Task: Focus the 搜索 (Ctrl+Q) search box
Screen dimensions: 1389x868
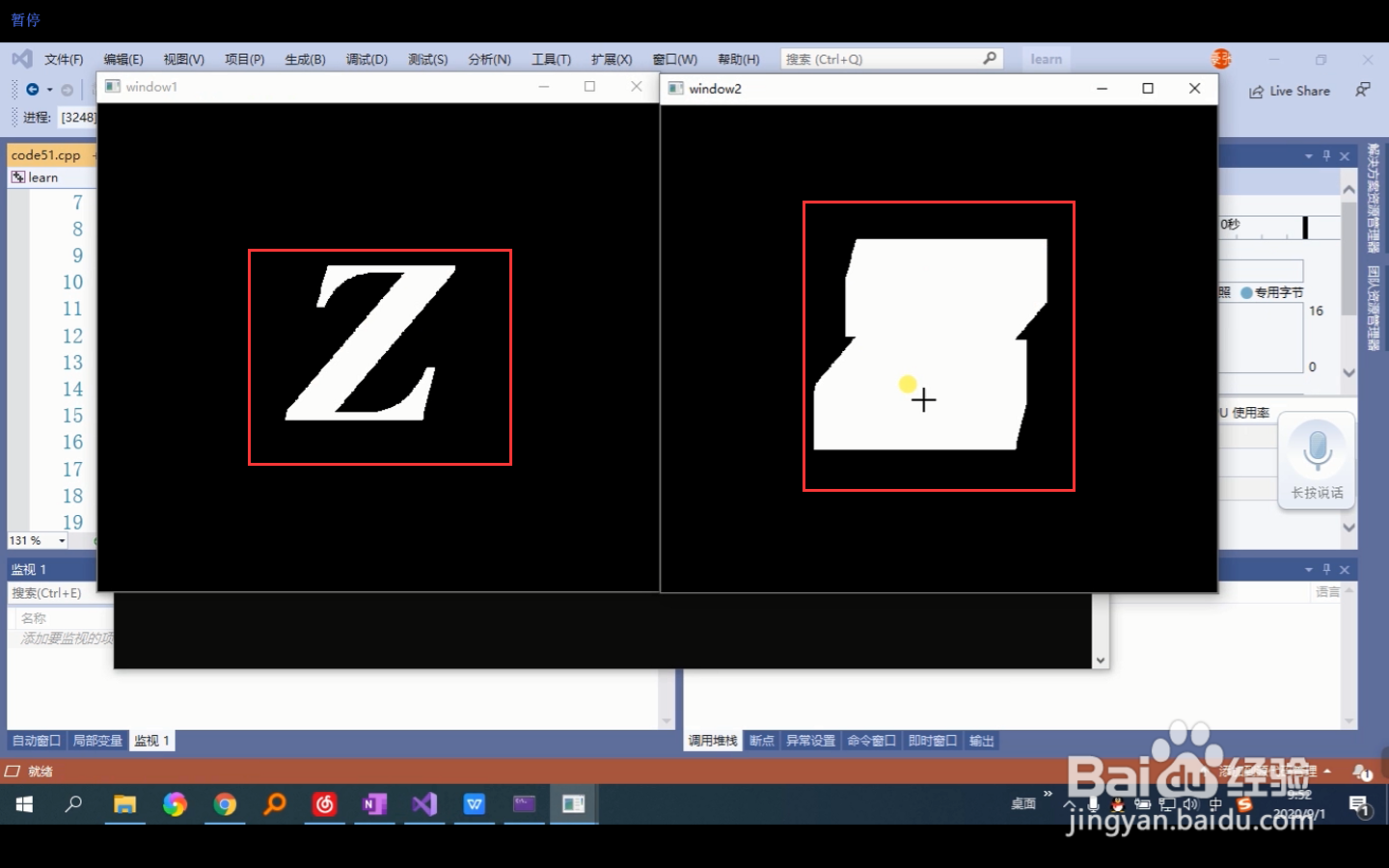Action: coord(891,59)
